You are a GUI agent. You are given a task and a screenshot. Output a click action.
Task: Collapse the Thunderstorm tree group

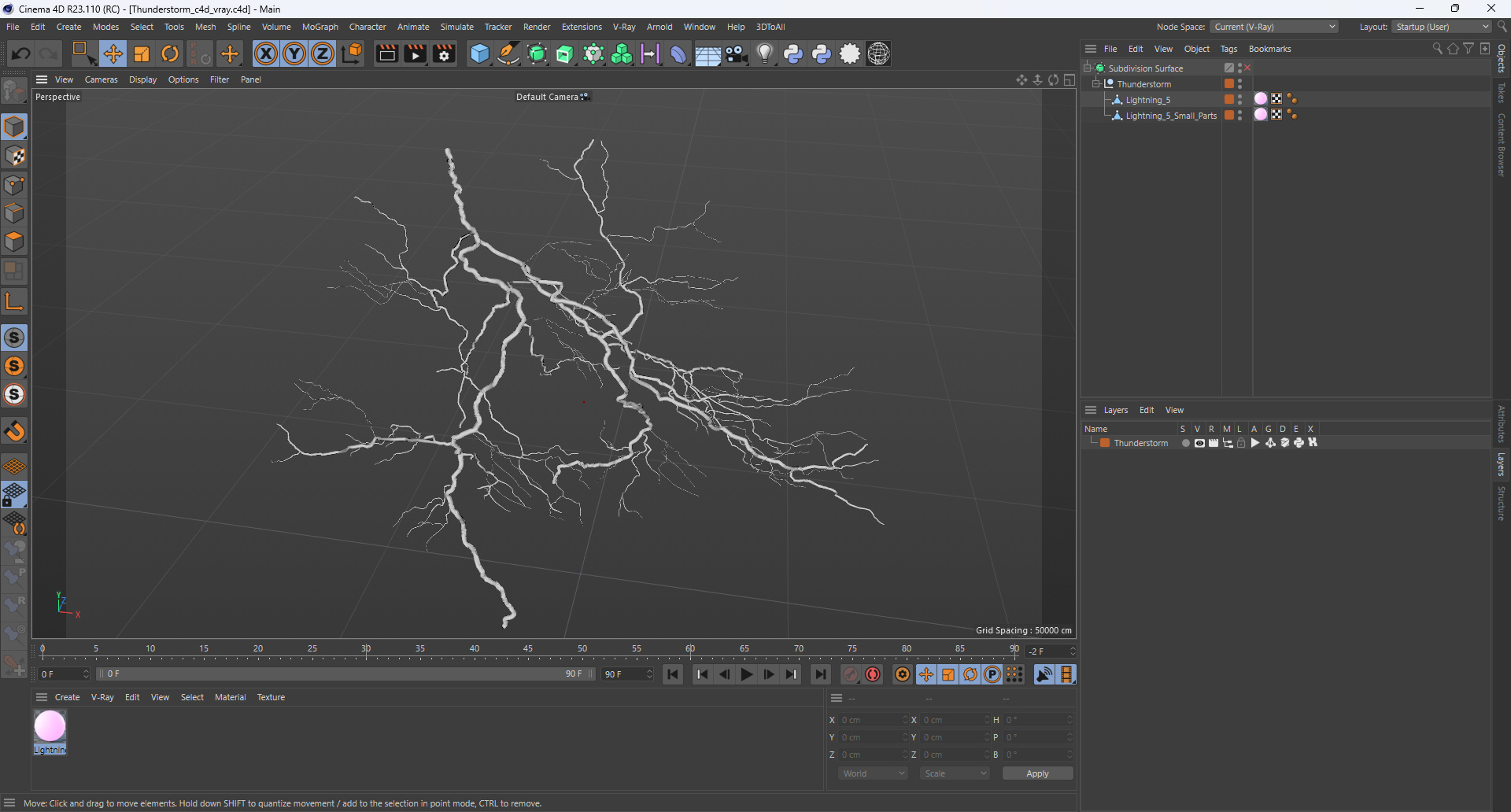point(1095,83)
